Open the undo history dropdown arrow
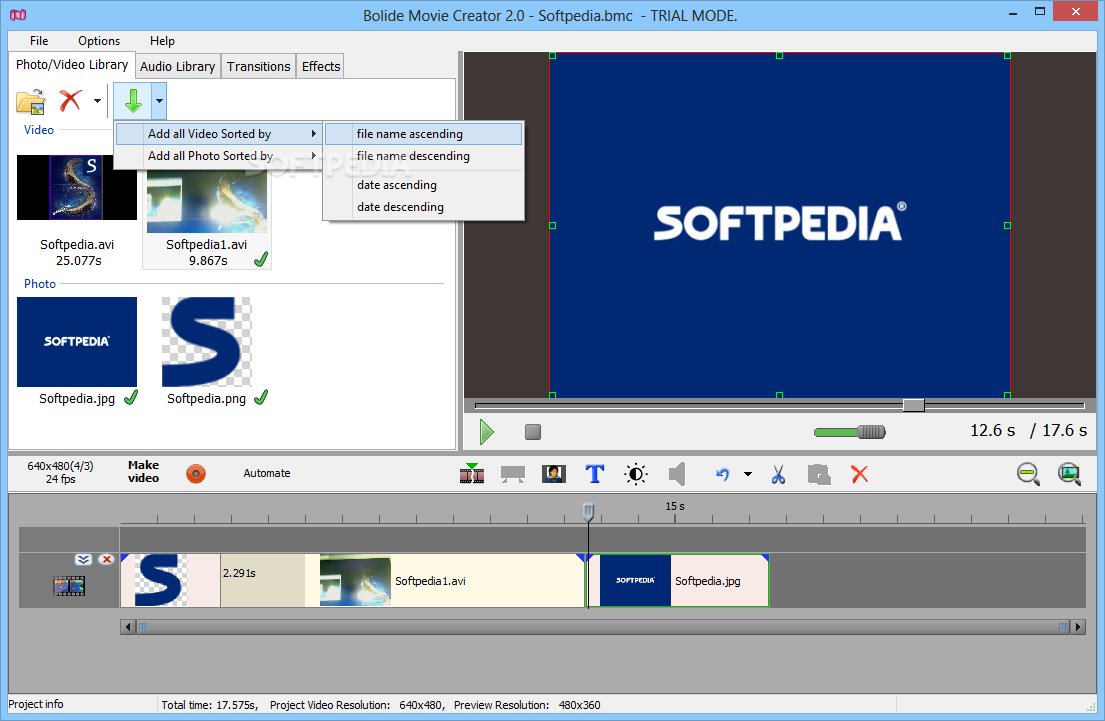Viewport: 1105px width, 721px height. [x=748, y=474]
